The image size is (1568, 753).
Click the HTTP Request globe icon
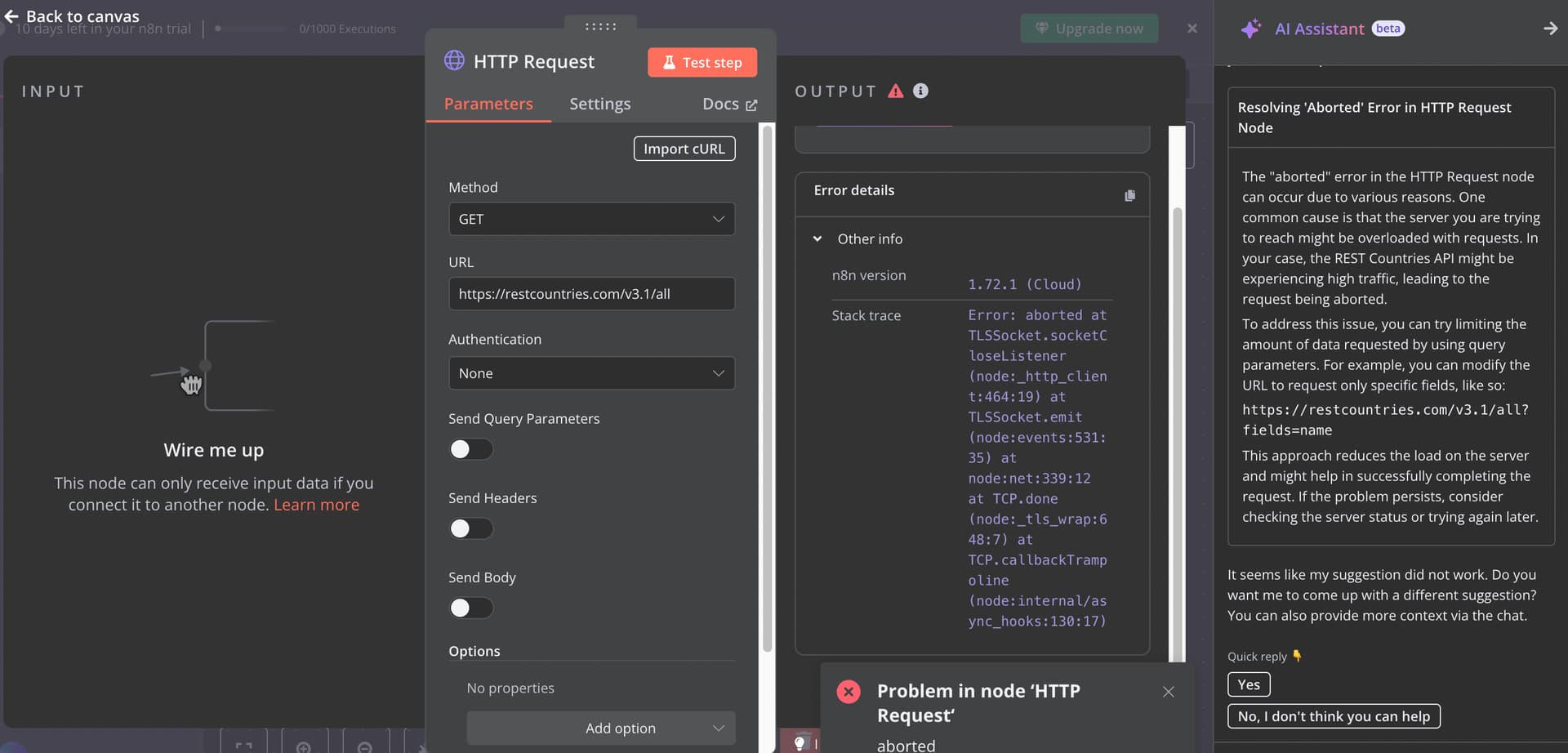(x=454, y=60)
